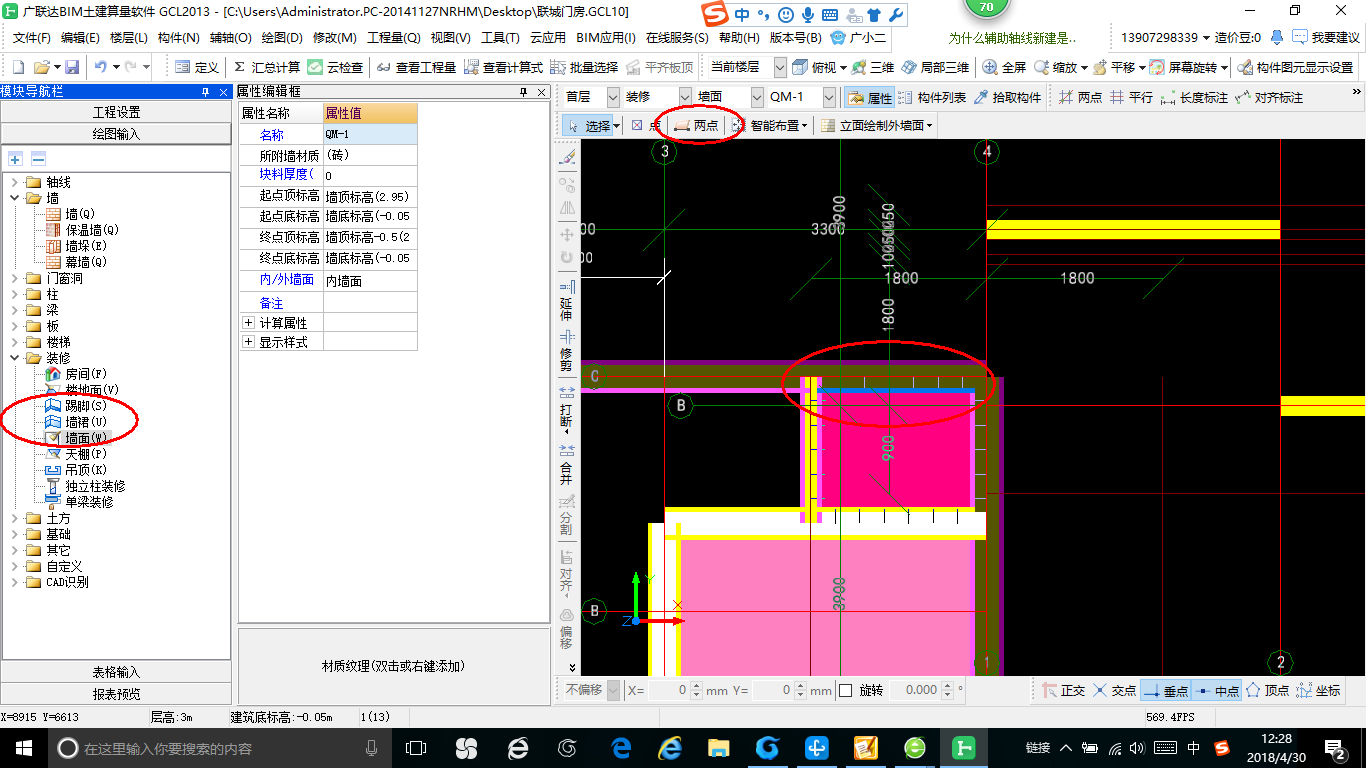Open the BIM应用(I) menu
Screen dimensions: 1366x768
point(607,38)
